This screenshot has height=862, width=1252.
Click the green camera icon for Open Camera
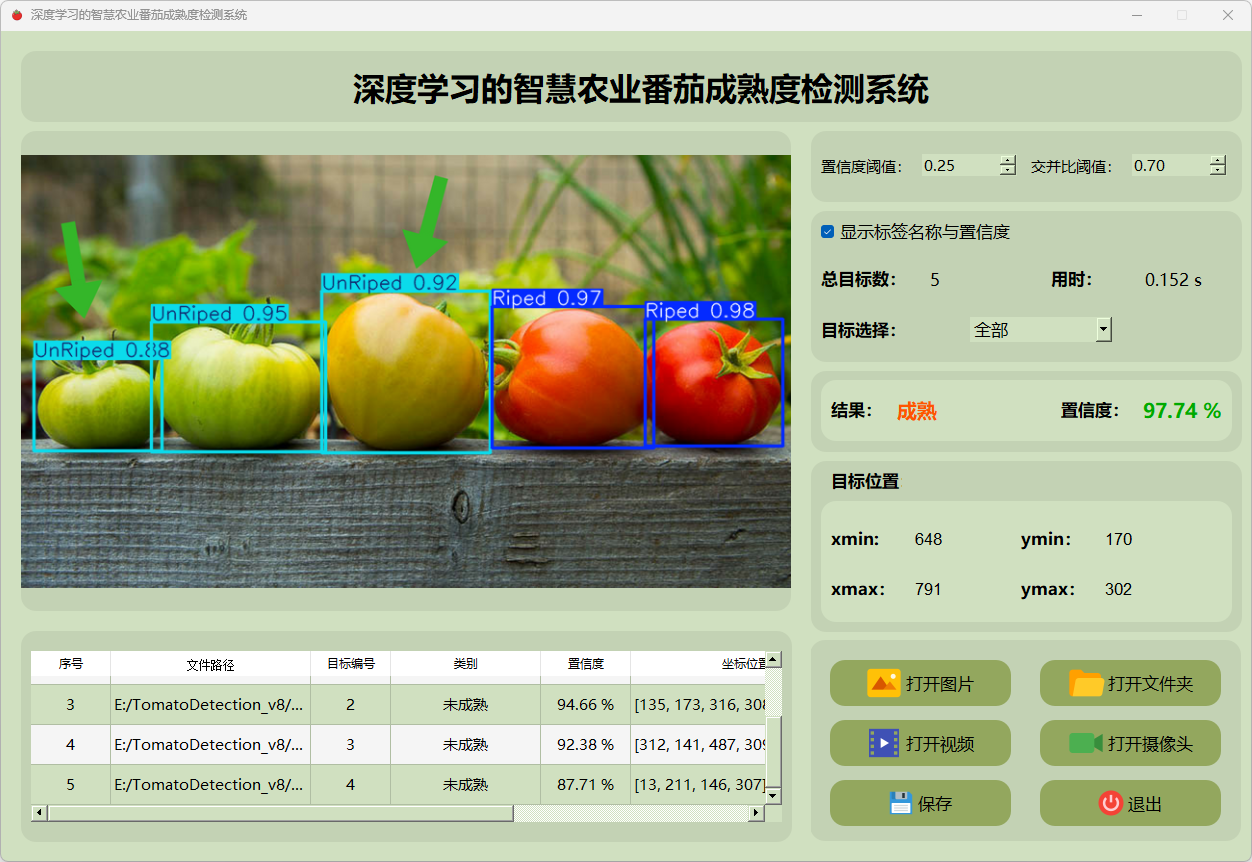1085,743
